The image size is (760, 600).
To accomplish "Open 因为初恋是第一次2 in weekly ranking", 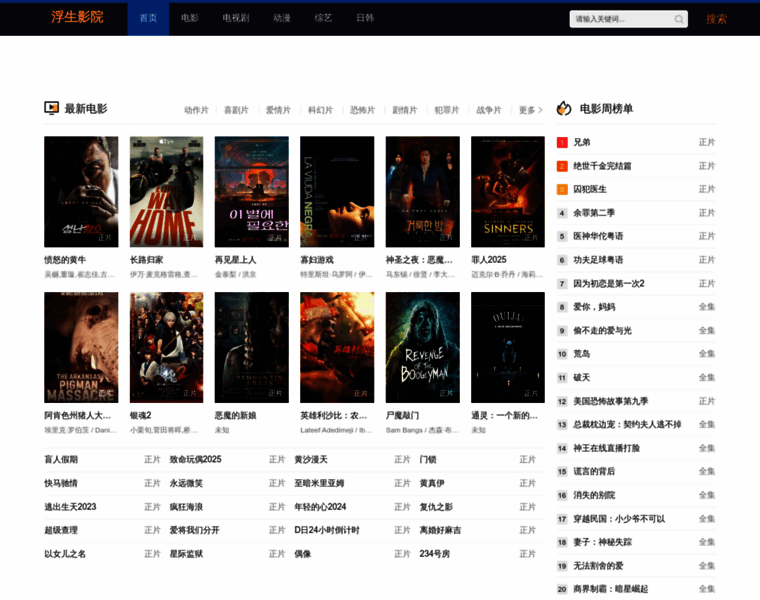I will (x=609, y=284).
